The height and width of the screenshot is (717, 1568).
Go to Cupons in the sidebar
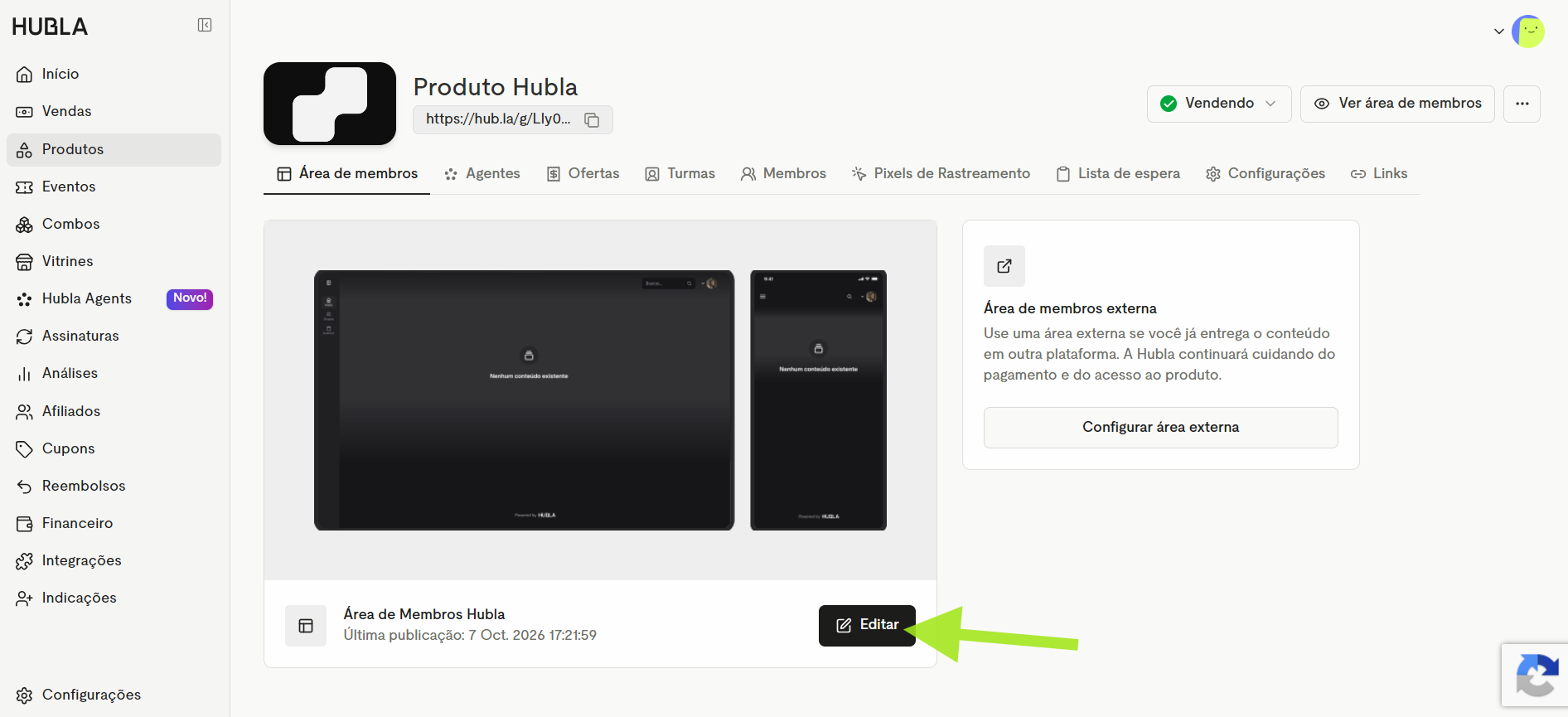[x=114, y=449]
